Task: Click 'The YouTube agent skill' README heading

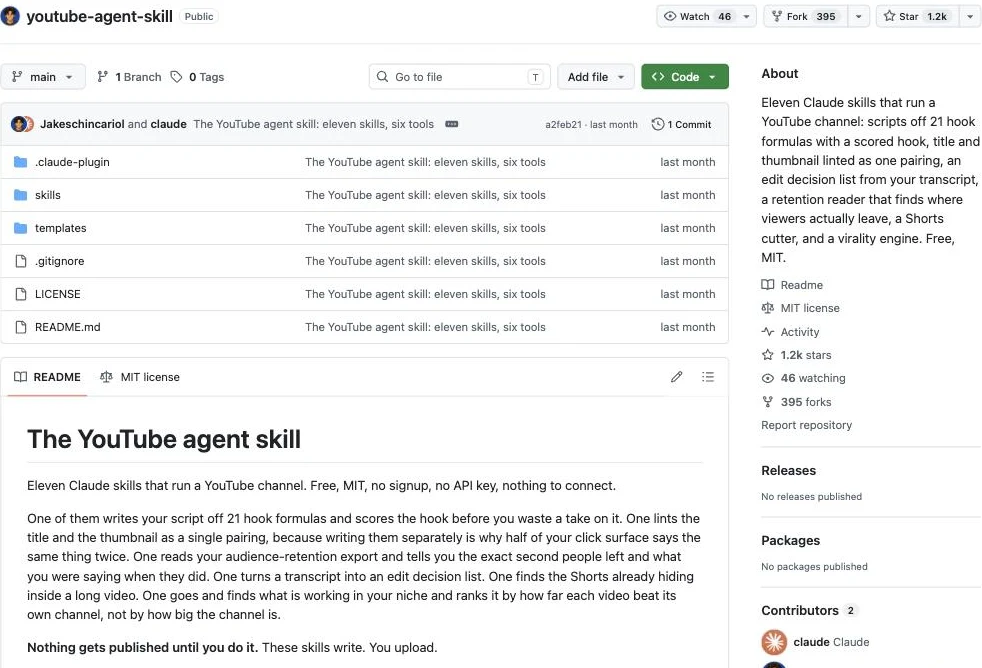Action: (164, 439)
